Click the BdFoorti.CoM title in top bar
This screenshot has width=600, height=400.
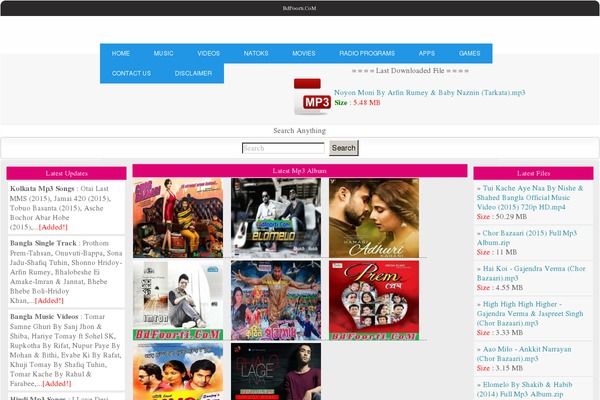click(x=300, y=8)
